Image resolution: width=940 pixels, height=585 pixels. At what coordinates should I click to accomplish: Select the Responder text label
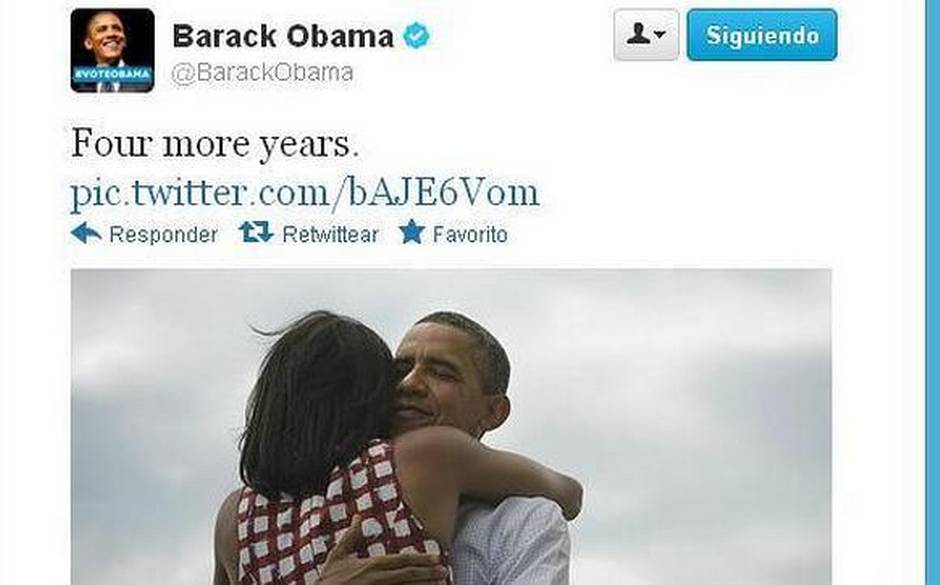(x=163, y=234)
